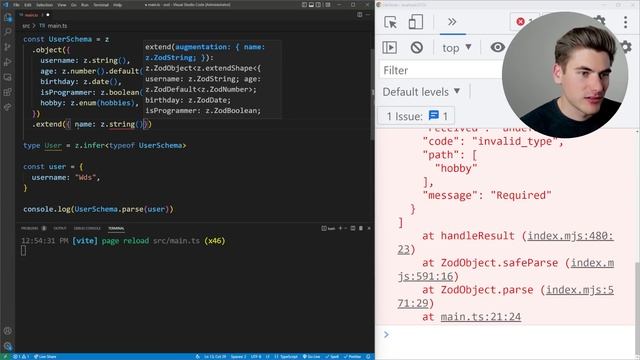Viewport: 640px width, 360px height.
Task: Open the main.ts:21:24 source link
Action: coord(481,317)
